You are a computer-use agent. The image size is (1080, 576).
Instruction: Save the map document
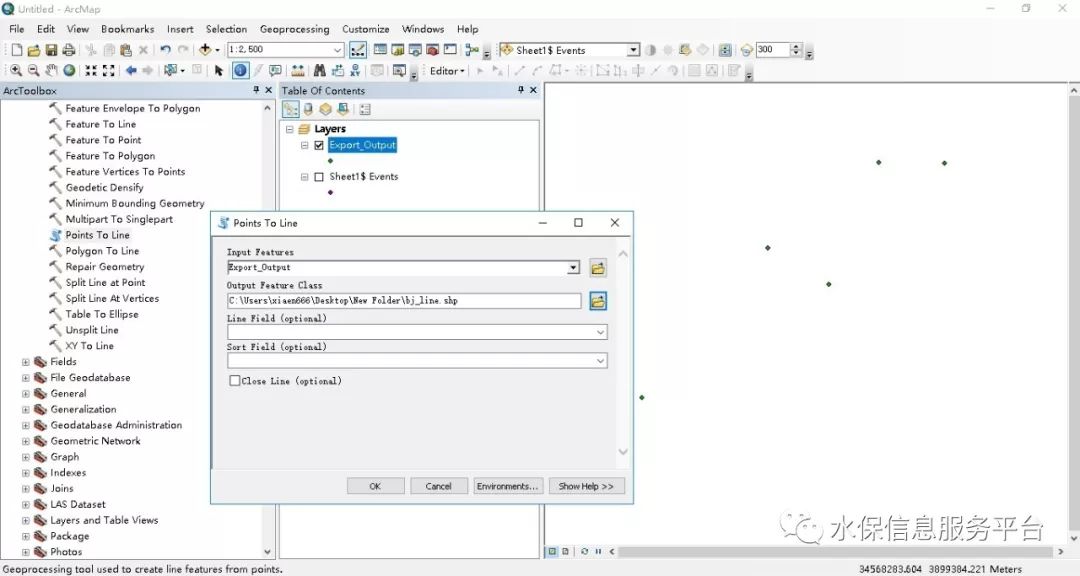click(x=51, y=50)
